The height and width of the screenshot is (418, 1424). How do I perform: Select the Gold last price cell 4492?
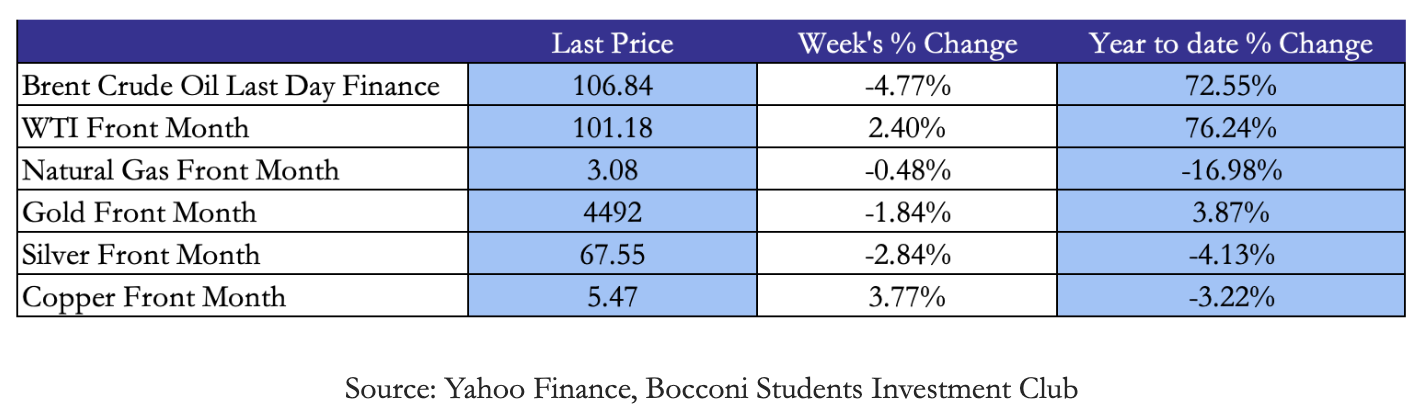613,212
